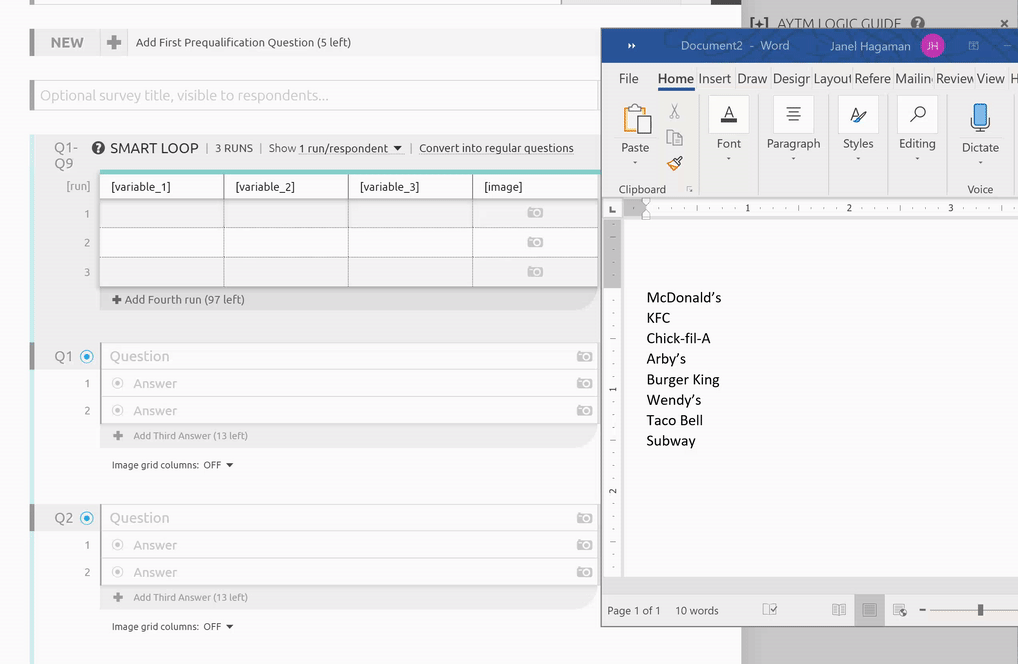Switch to the Layout tab
This screenshot has height=664, width=1018.
pyautogui.click(x=832, y=79)
